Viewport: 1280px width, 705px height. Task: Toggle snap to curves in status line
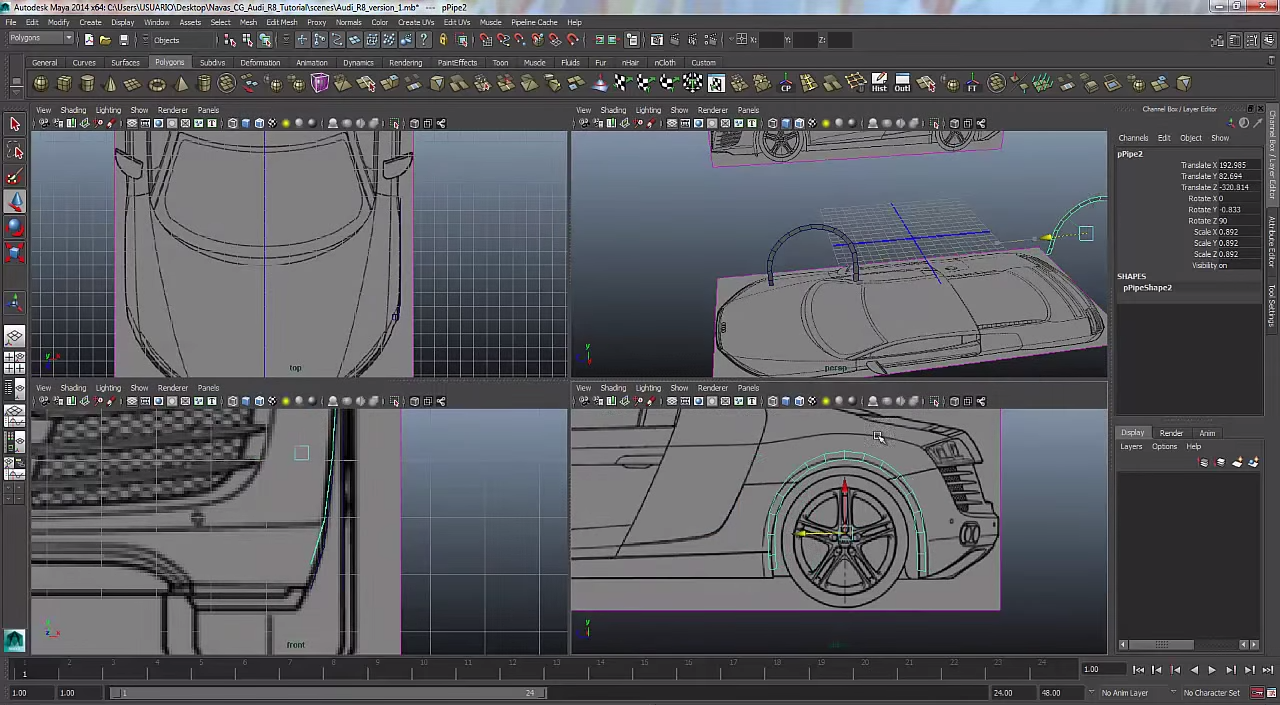tap(503, 40)
